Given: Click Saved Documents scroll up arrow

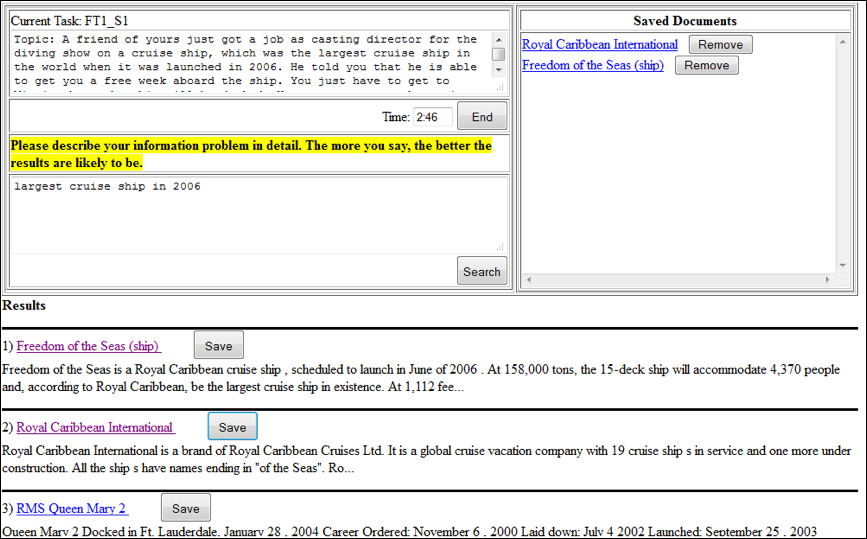Looking at the screenshot, I should [843, 42].
